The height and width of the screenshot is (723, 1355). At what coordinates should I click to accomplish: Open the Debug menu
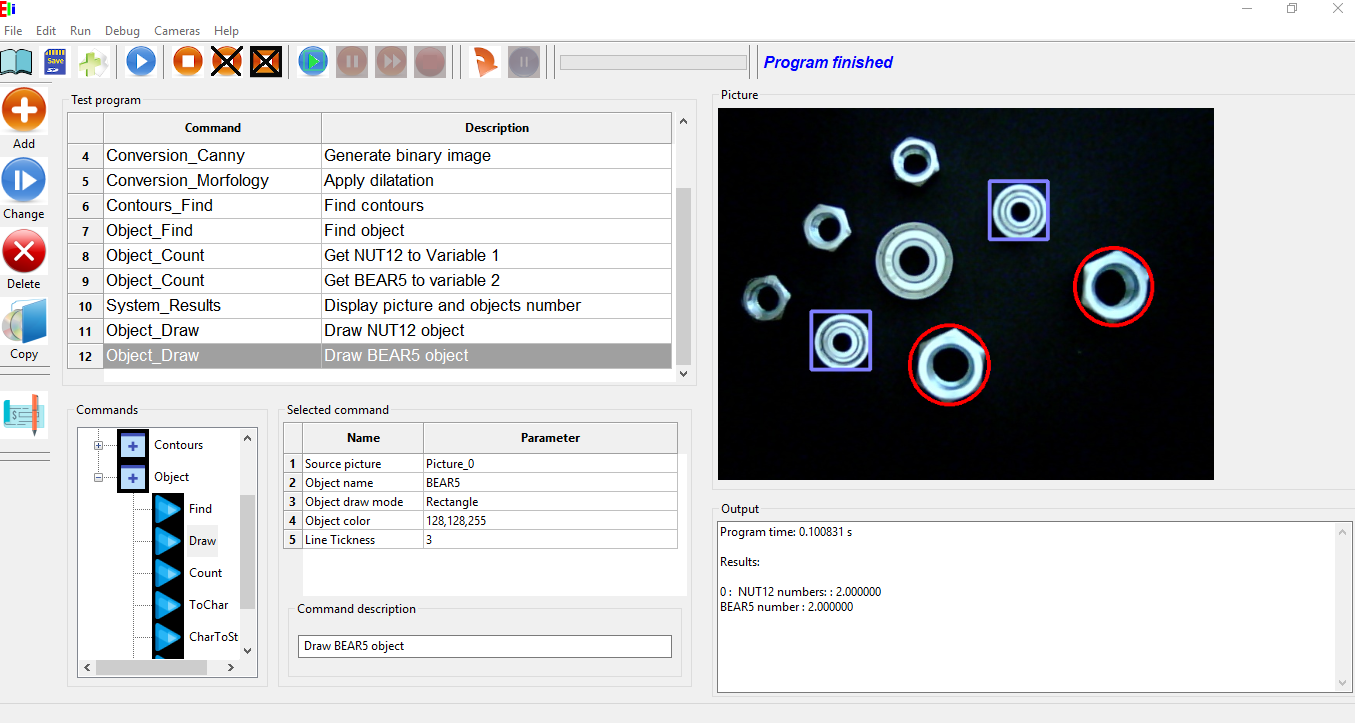122,31
